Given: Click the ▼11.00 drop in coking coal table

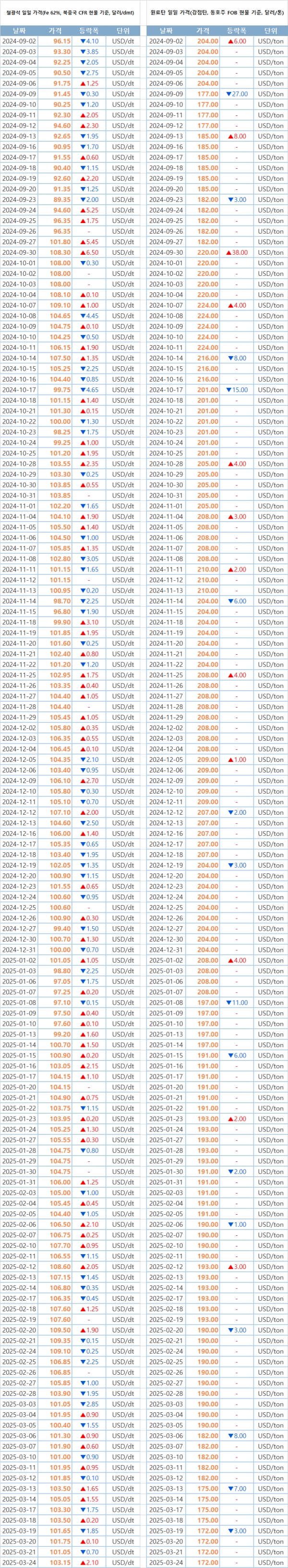Looking at the screenshot, I should (236, 1003).
